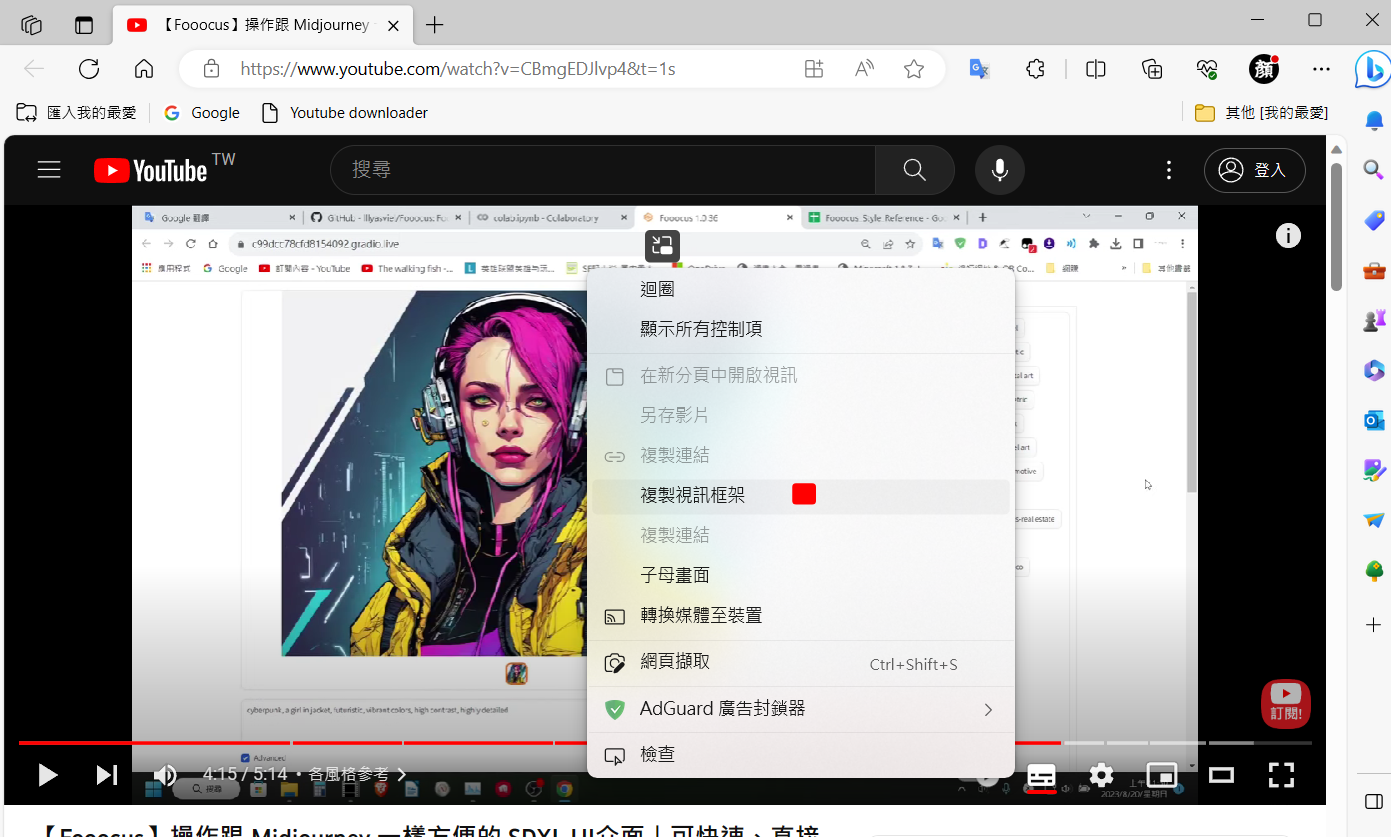Image resolution: width=1391 pixels, height=837 pixels.
Task: Open Edge Settings and more menu
Action: (1322, 69)
